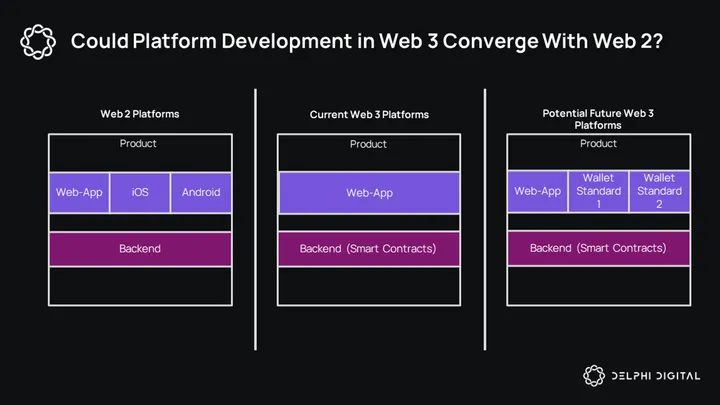
Task: Click the Product label in Current Web 3 Platforms
Action: (368, 145)
